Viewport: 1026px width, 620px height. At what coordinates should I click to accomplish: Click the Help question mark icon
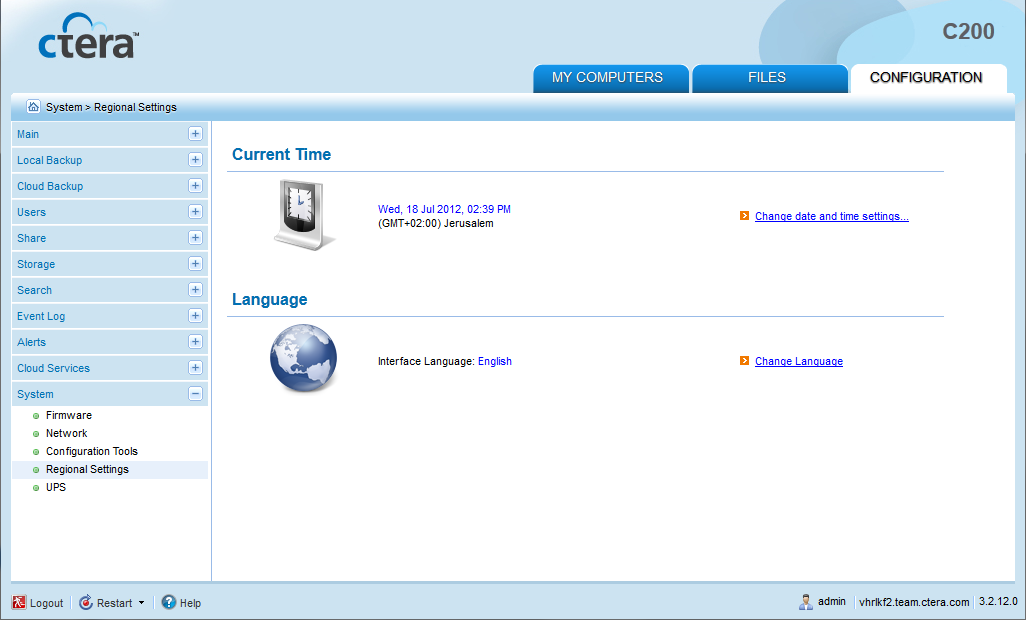169,602
